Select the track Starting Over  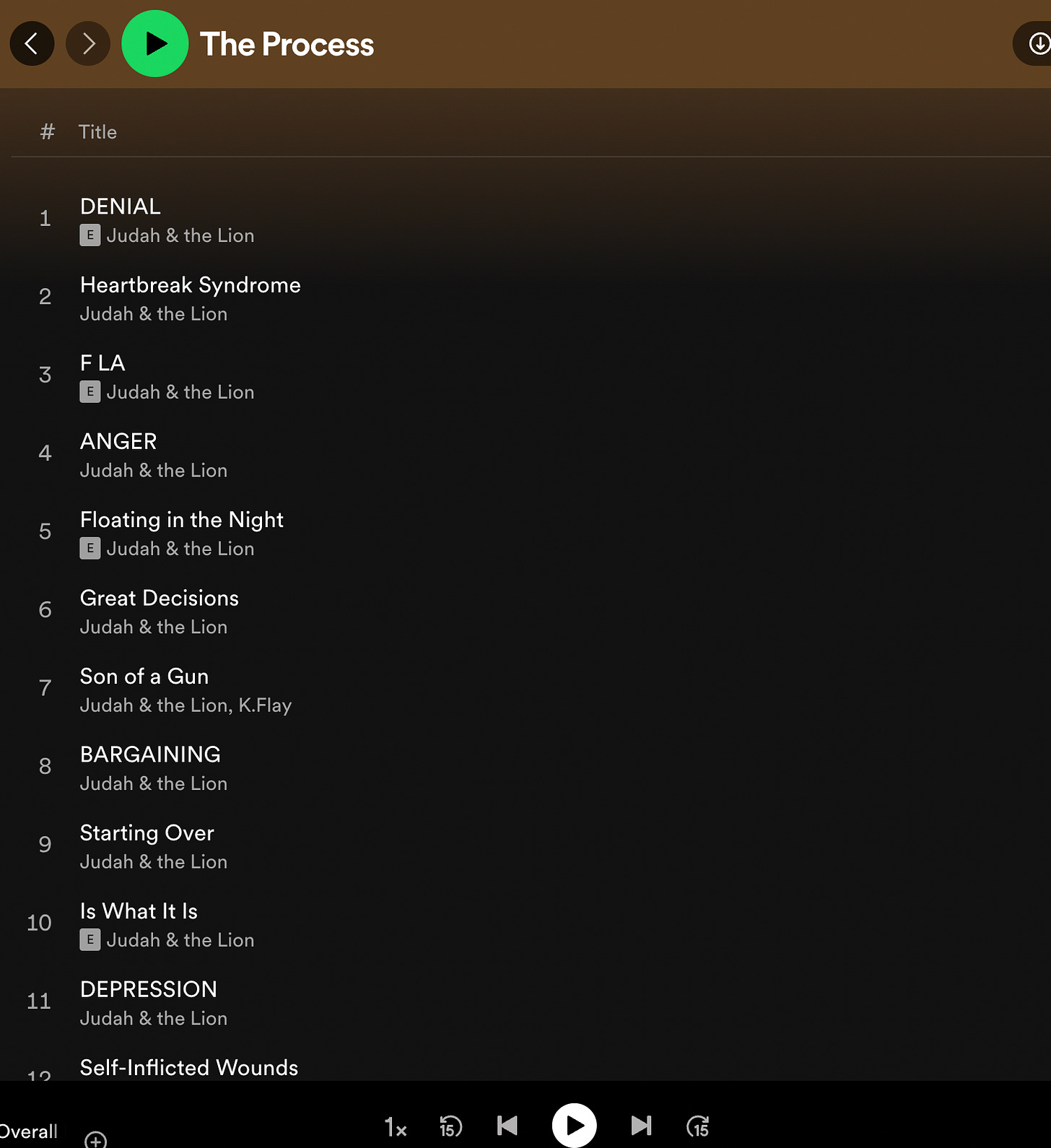pos(147,833)
